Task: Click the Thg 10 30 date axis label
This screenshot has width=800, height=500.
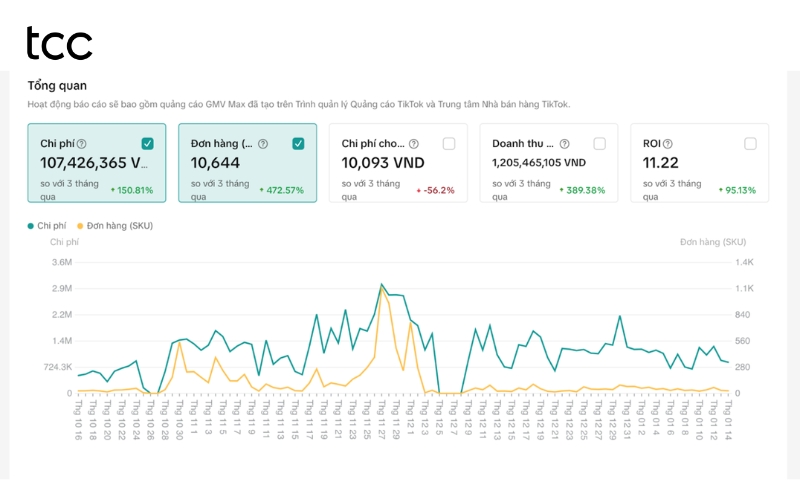Action: click(x=179, y=420)
